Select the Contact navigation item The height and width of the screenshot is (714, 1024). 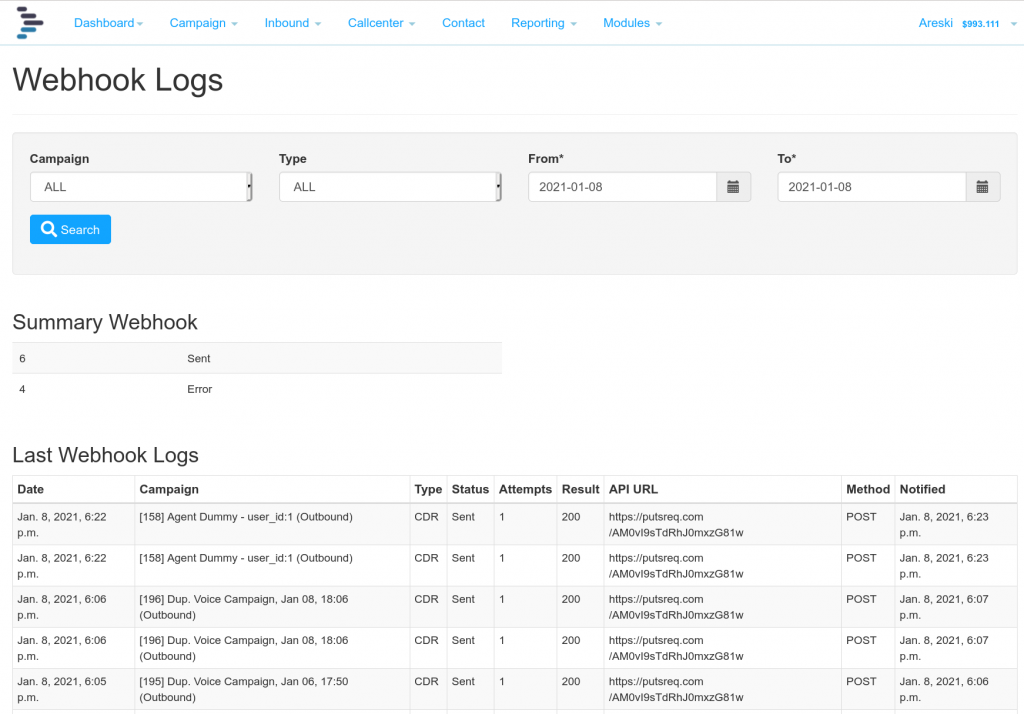[x=463, y=22]
